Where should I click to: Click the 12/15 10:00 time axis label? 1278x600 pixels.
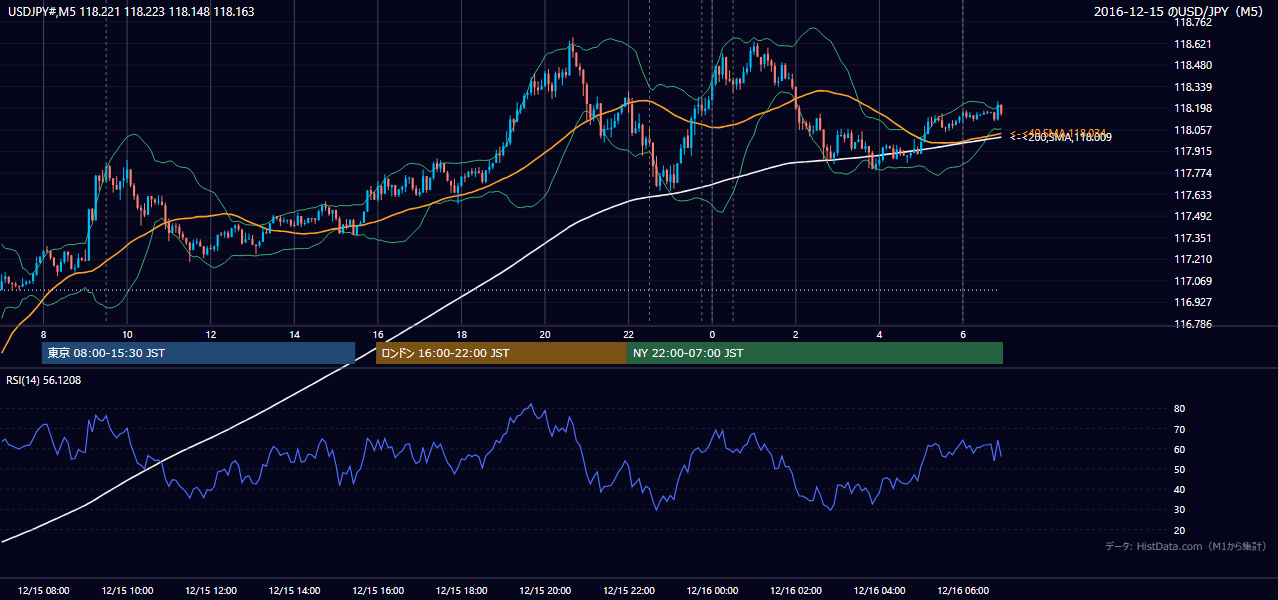127,591
